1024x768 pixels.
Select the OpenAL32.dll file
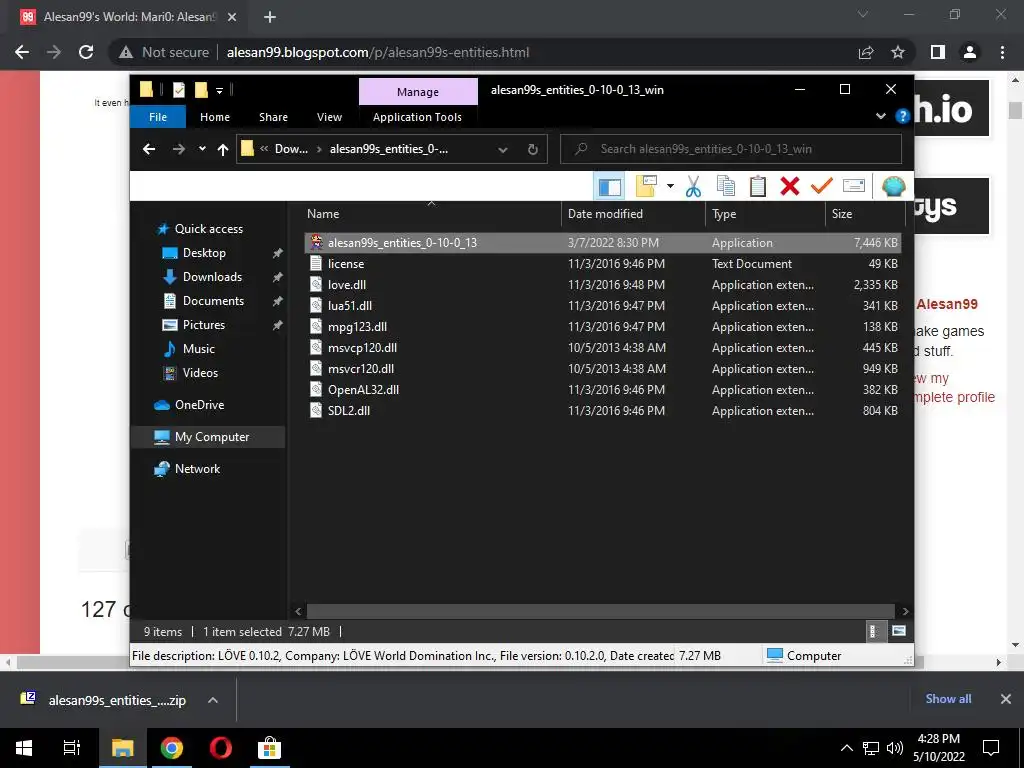pos(603,390)
